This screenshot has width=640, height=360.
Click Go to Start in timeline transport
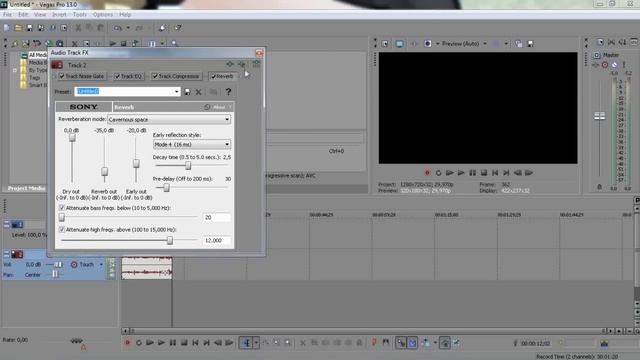coord(196,343)
